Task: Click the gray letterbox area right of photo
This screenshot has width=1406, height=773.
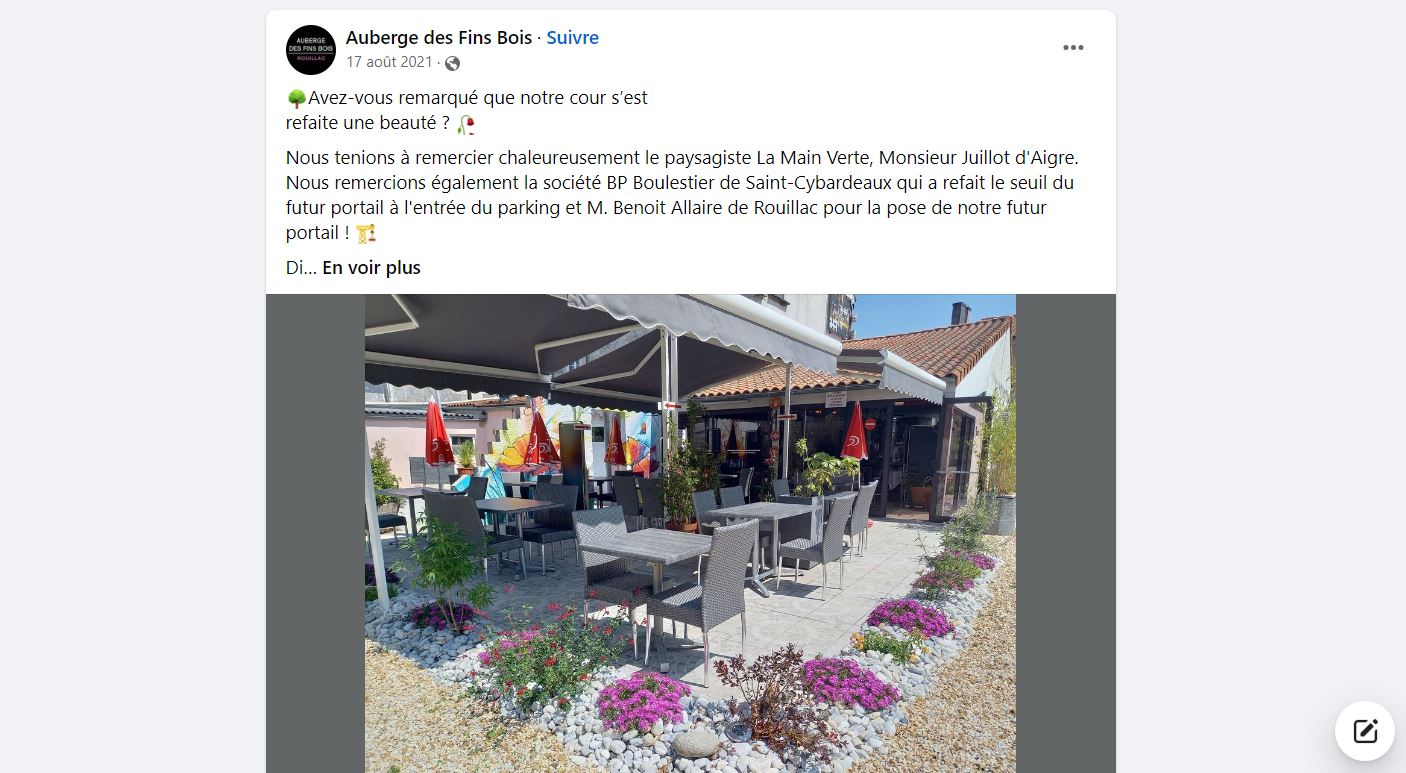Action: click(x=1065, y=533)
